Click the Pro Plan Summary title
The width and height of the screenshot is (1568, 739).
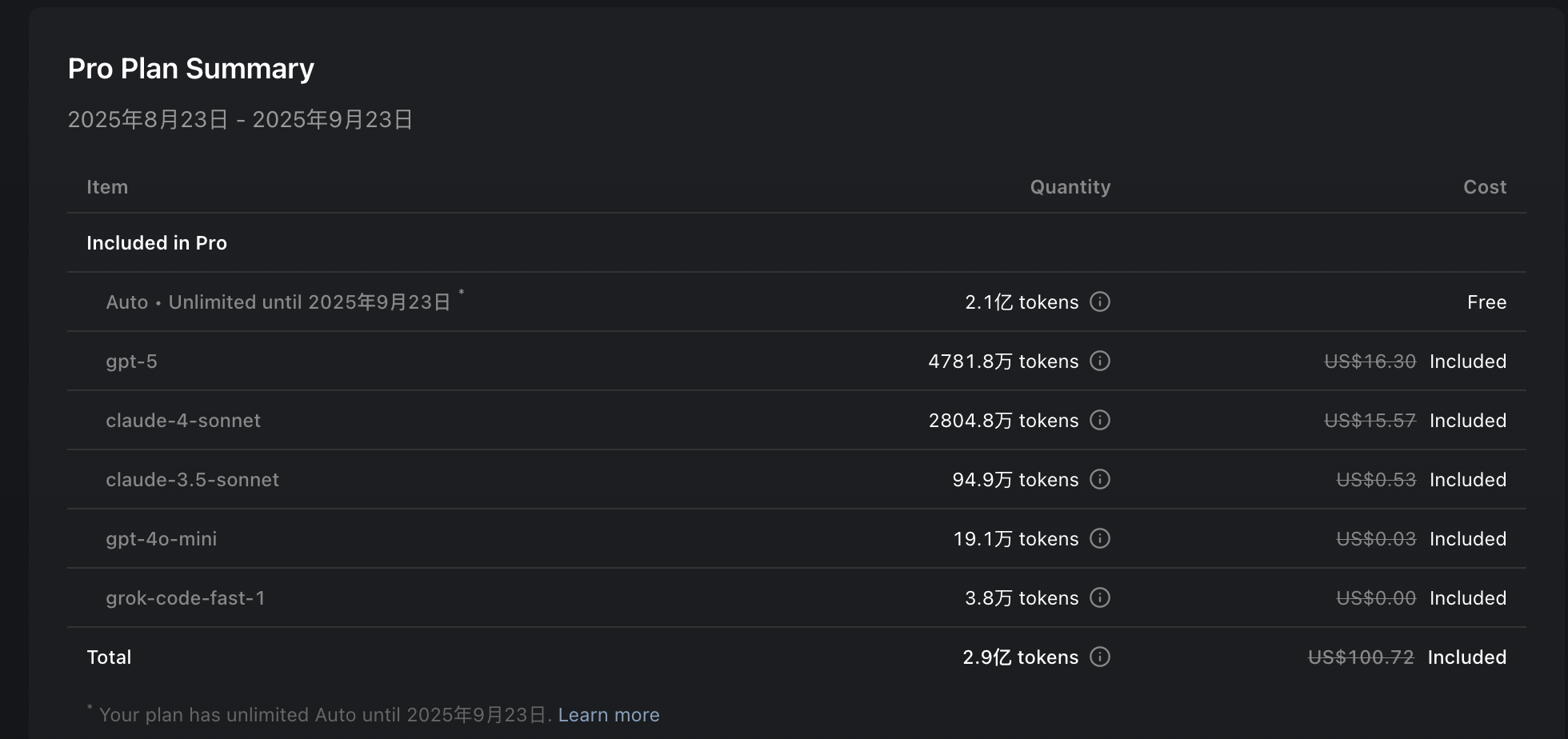click(x=191, y=69)
